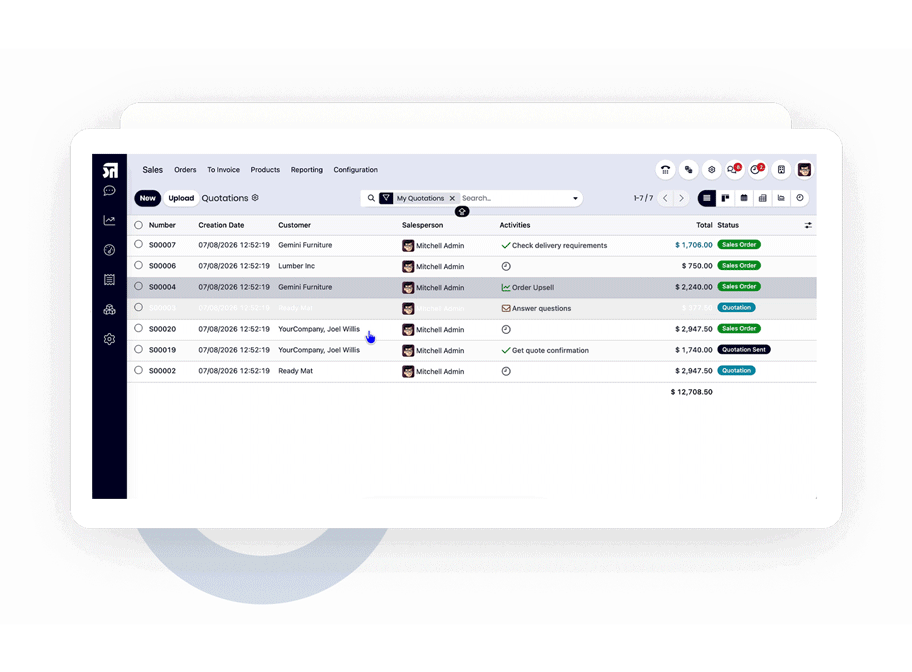Toggle the select-all checkbox in header

point(138,225)
